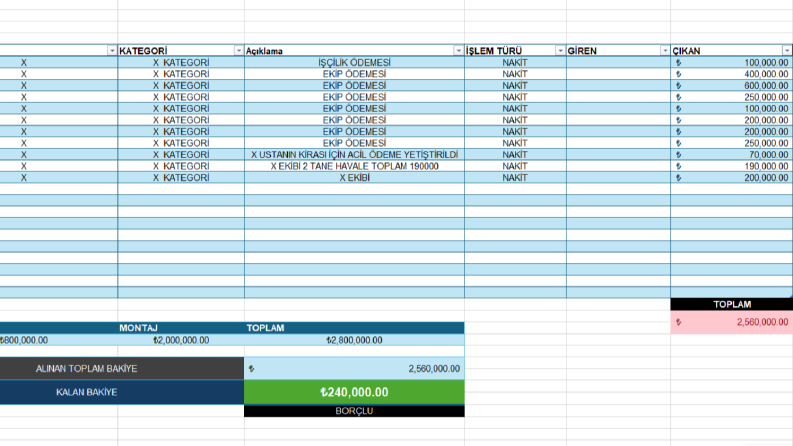Open the GİREN column filter dropdown
This screenshot has height=446, width=793.
tap(665, 51)
